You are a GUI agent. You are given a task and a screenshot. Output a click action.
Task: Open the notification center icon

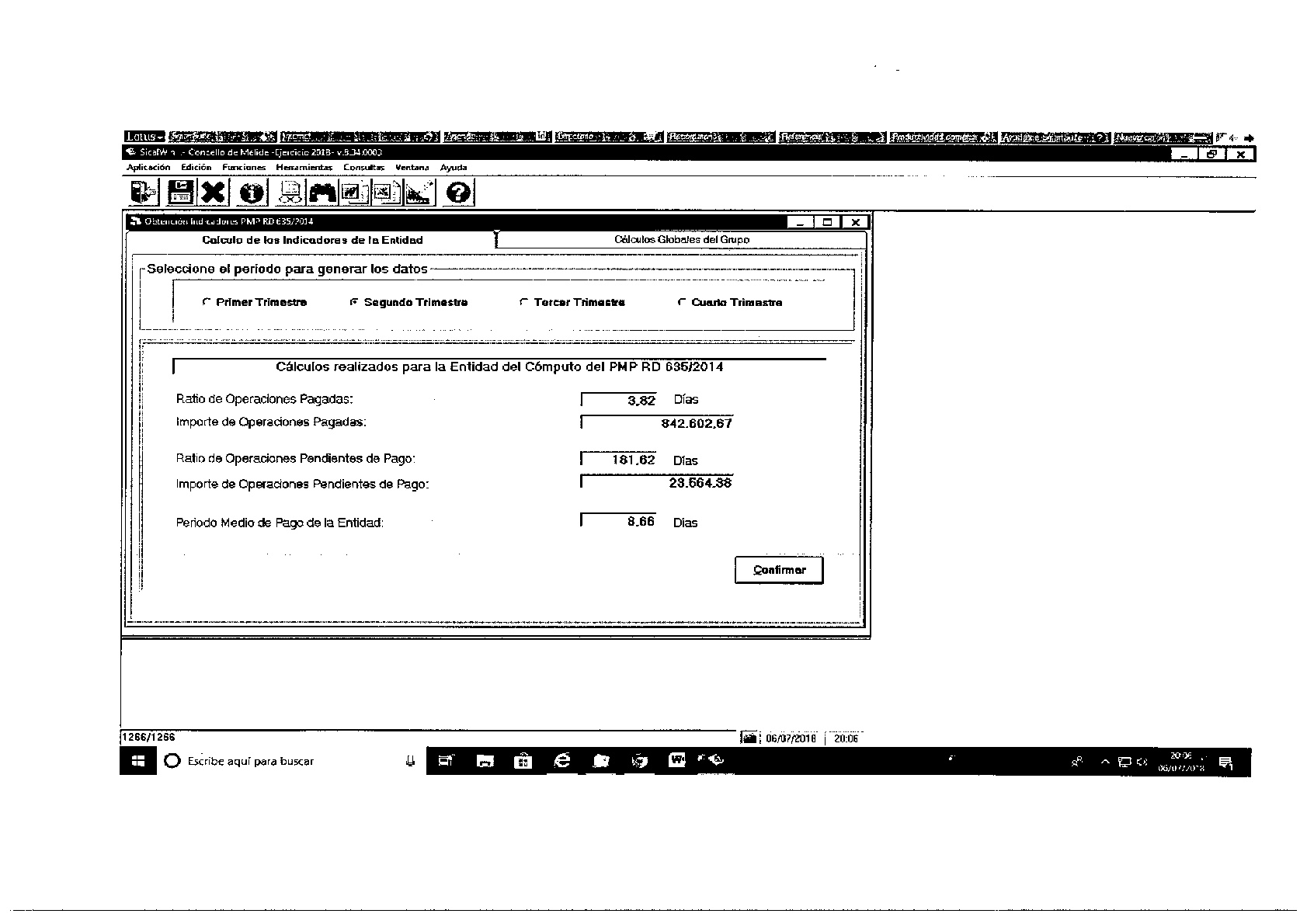click(x=1226, y=762)
